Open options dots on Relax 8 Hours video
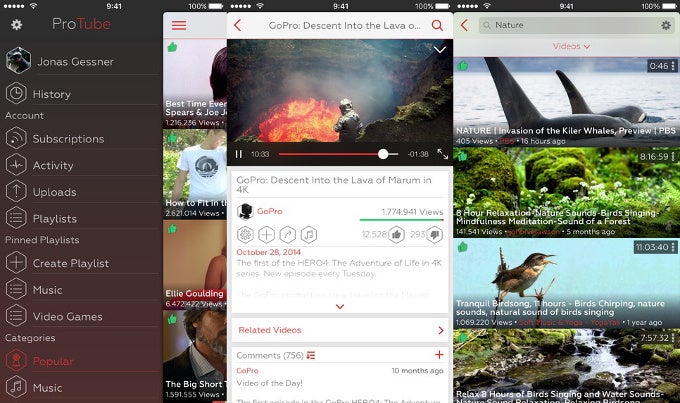Viewport: 680px width, 403px height. 673,337
